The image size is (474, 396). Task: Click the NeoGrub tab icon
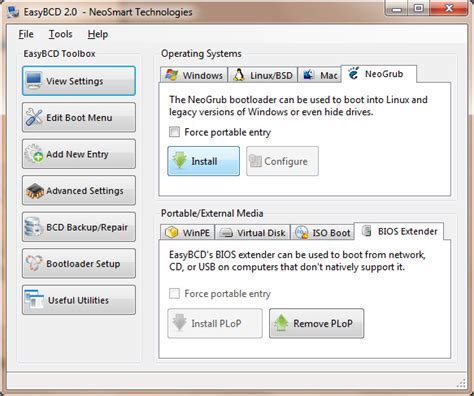[x=353, y=73]
